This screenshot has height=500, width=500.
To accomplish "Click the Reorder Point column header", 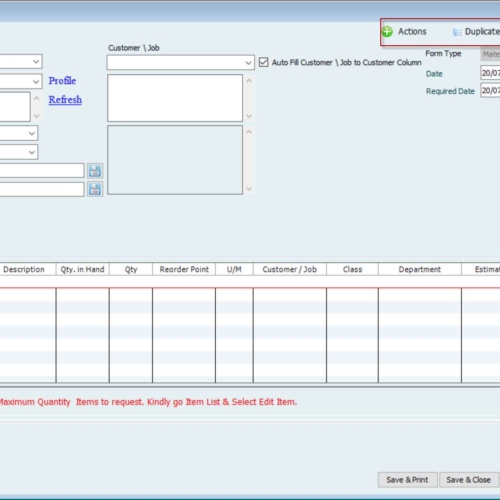I will 184,269.
